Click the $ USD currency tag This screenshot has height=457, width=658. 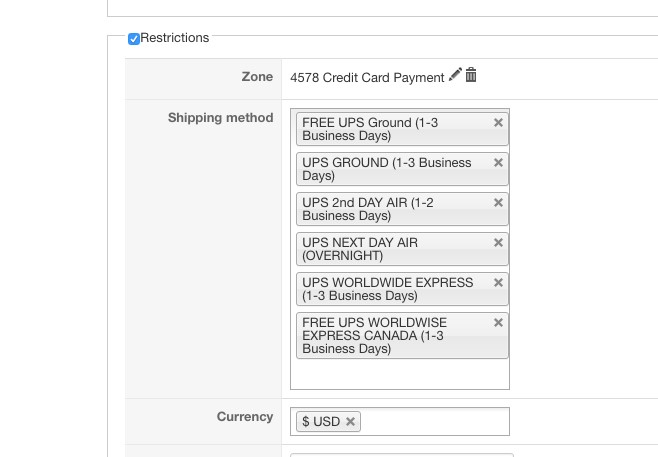coord(321,422)
